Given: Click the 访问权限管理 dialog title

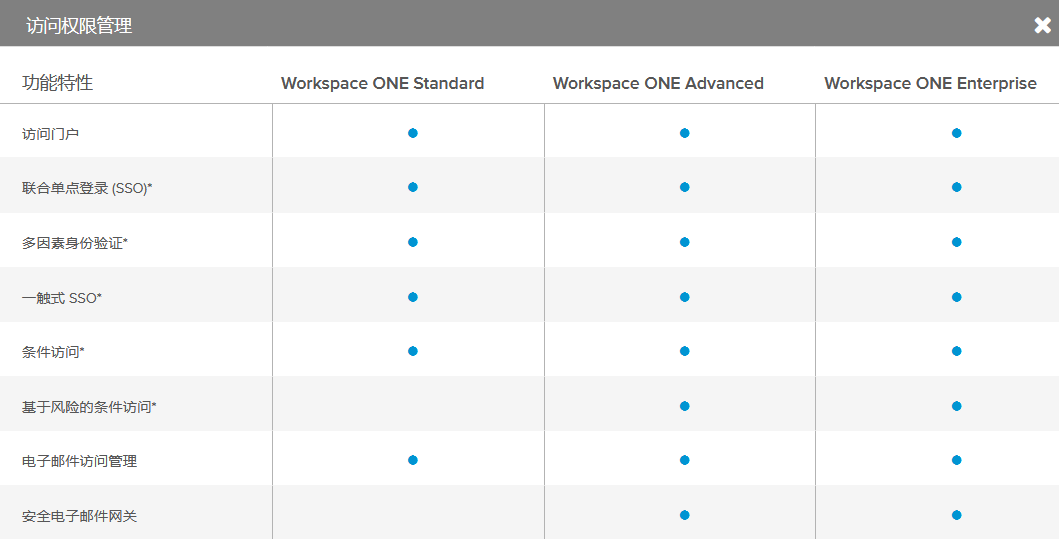Looking at the screenshot, I should point(79,26).
